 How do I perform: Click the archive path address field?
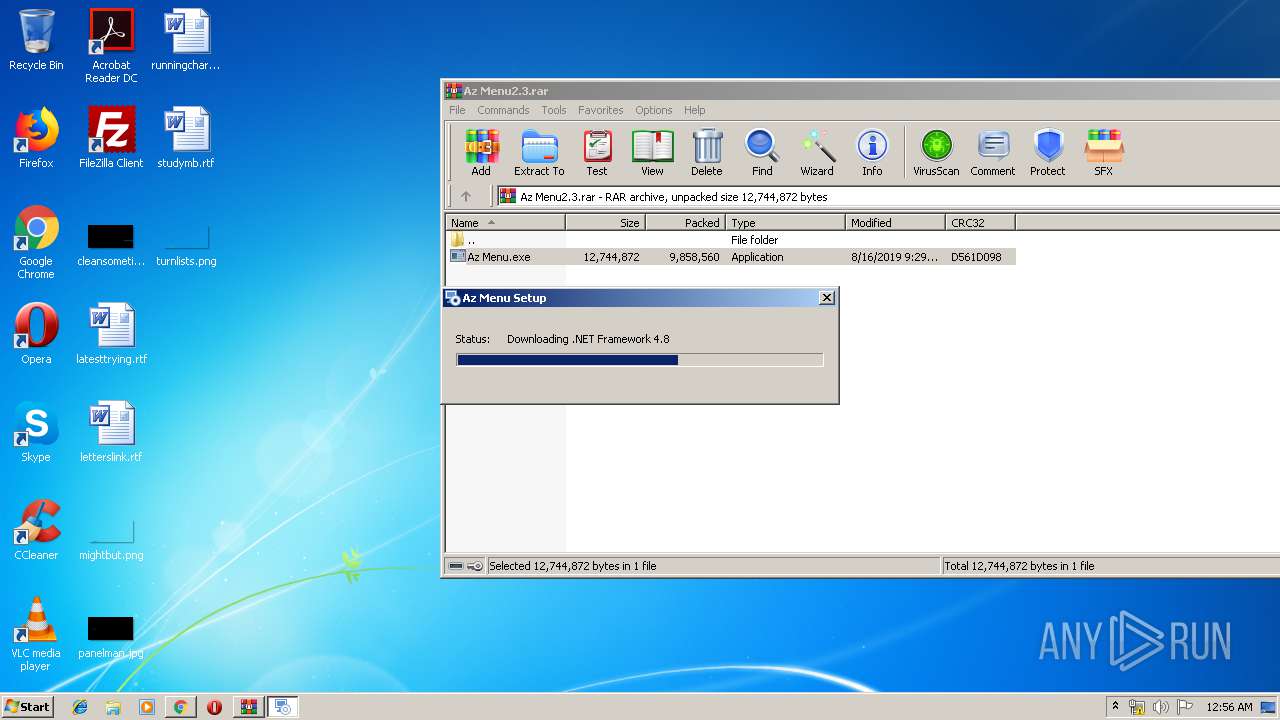click(x=888, y=197)
